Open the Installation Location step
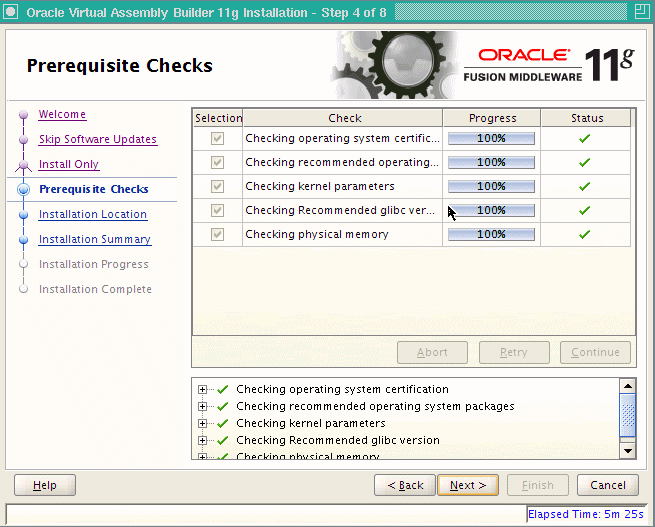655x527 pixels. click(93, 214)
